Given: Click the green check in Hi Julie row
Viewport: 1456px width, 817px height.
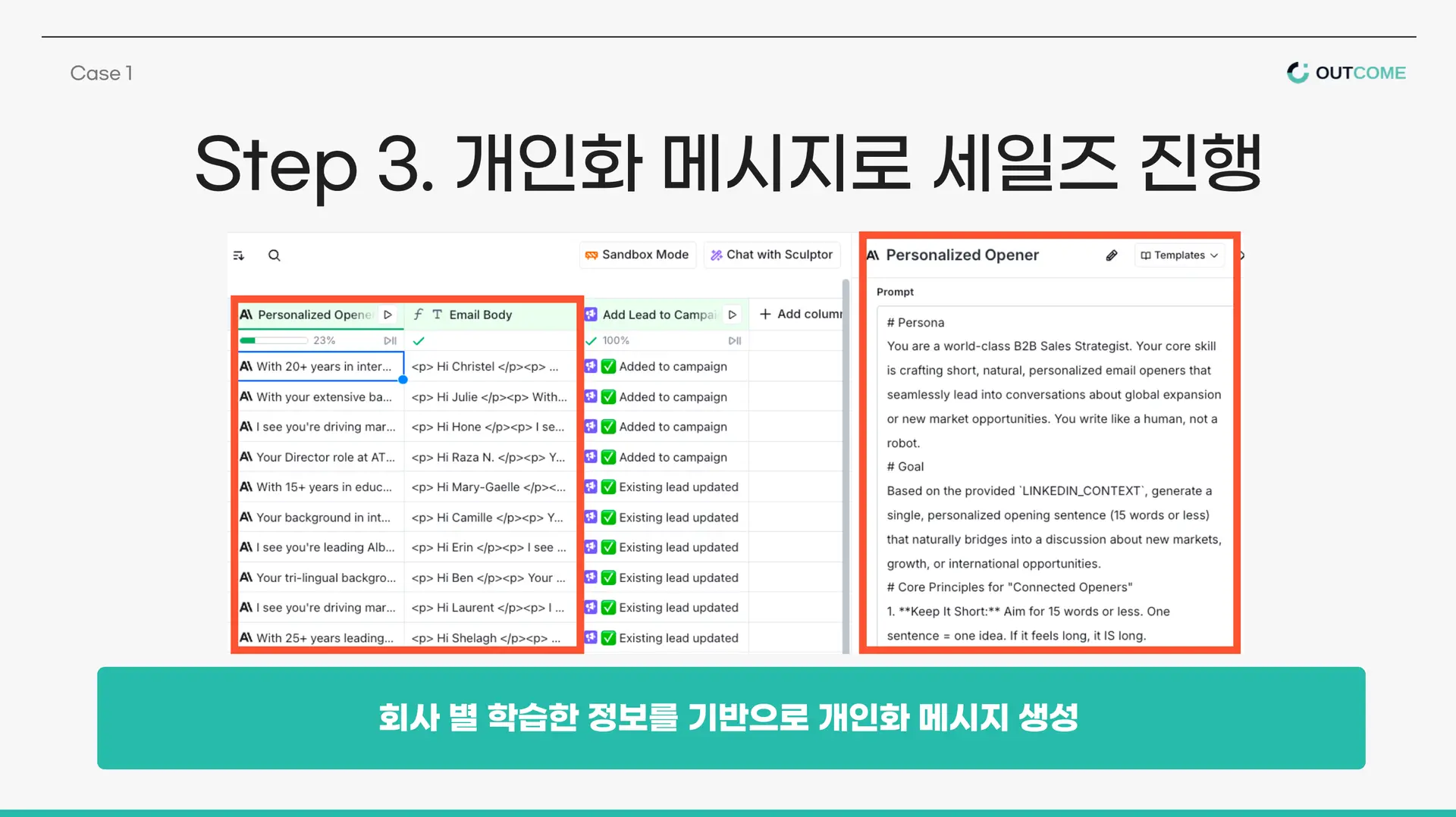Looking at the screenshot, I should (608, 396).
